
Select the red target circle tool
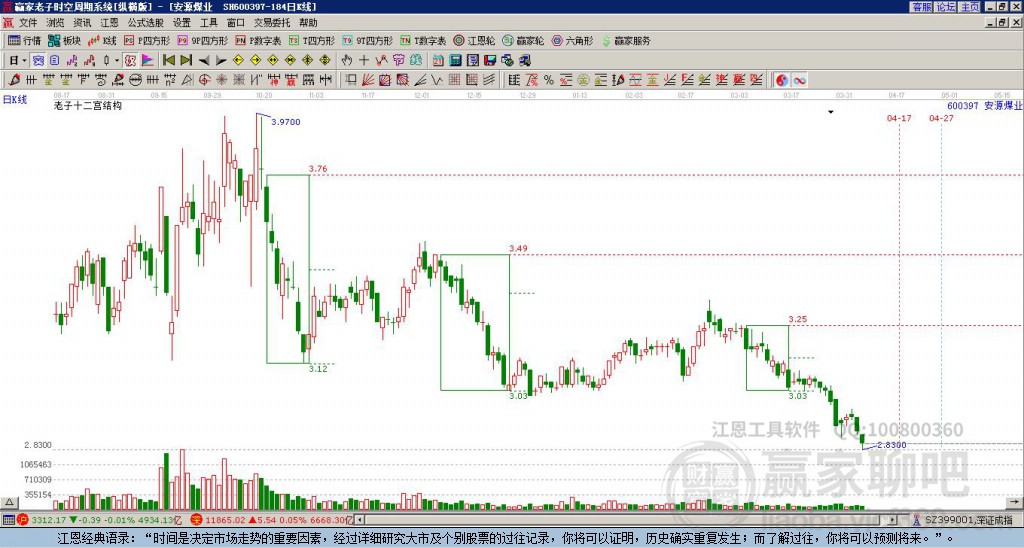[x=204, y=80]
